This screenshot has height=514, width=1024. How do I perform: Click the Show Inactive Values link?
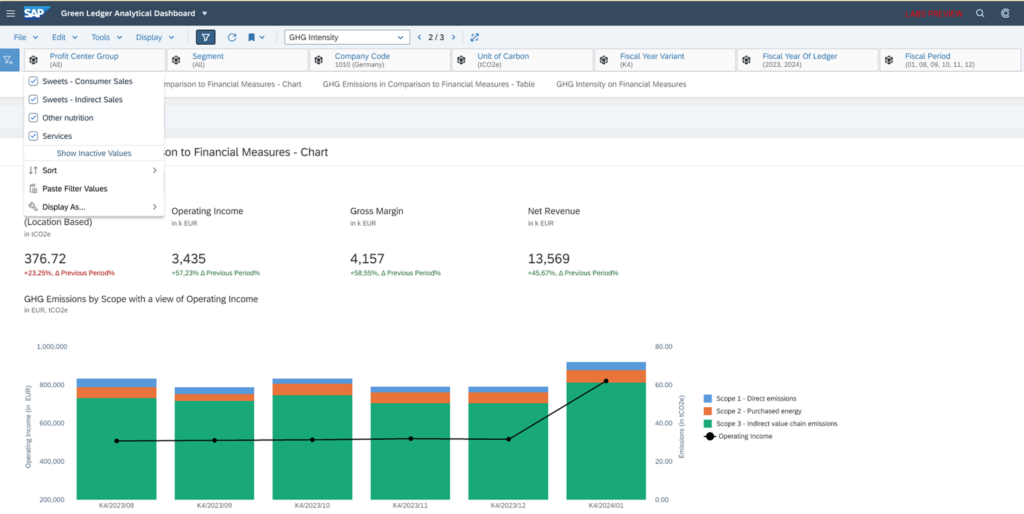[93, 154]
